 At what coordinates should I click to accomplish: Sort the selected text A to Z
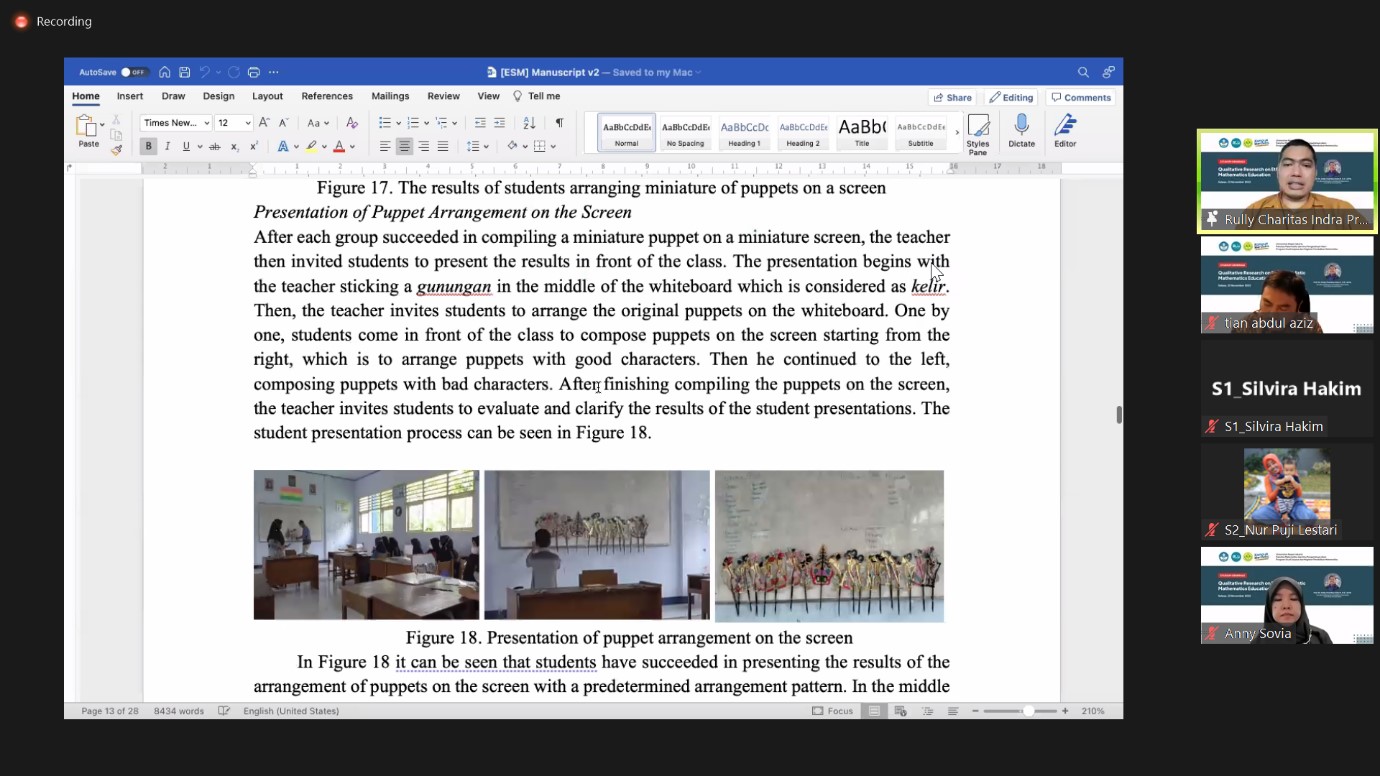529,123
